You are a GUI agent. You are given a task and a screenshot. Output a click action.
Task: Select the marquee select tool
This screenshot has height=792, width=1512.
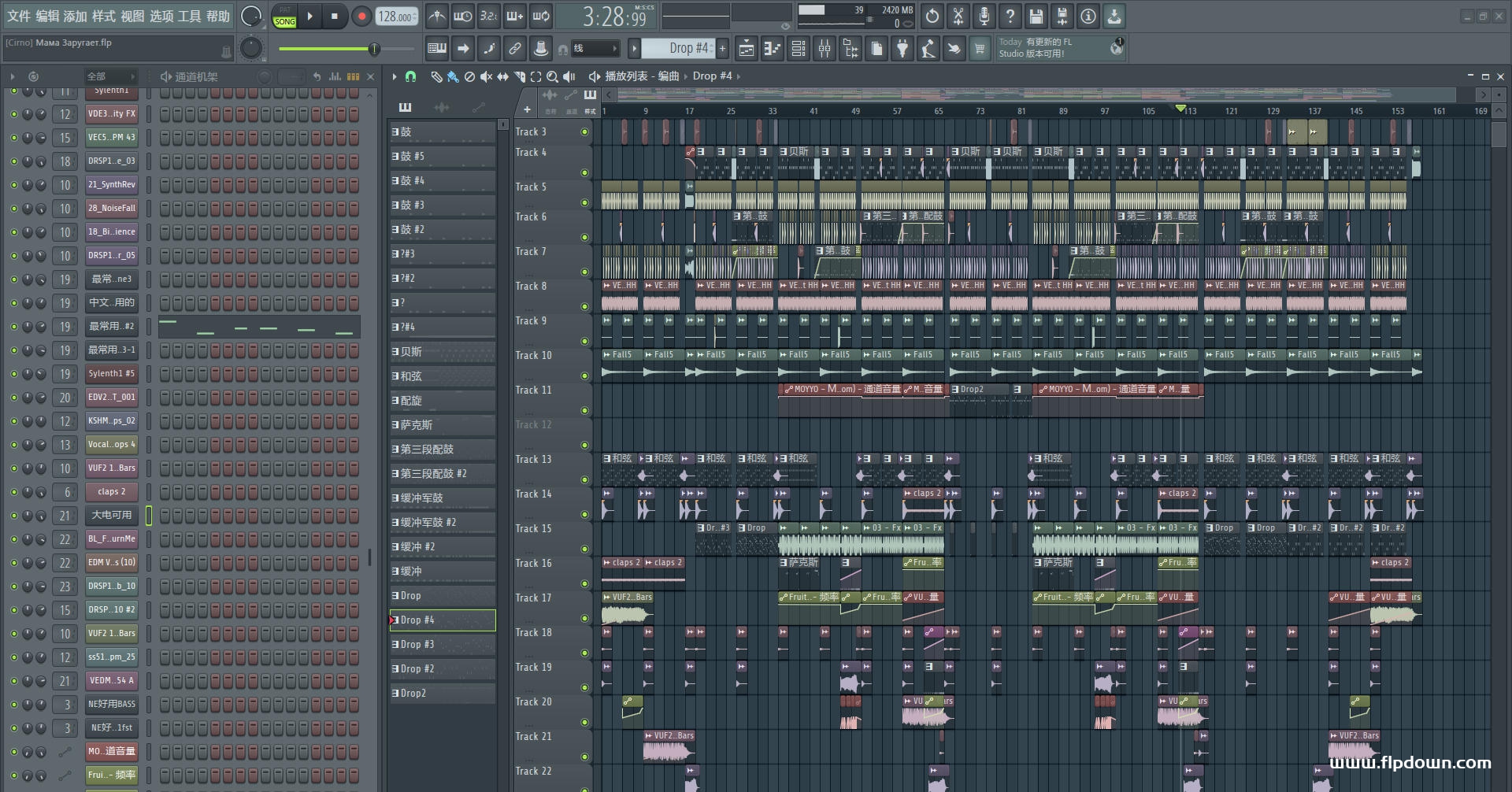click(x=536, y=76)
